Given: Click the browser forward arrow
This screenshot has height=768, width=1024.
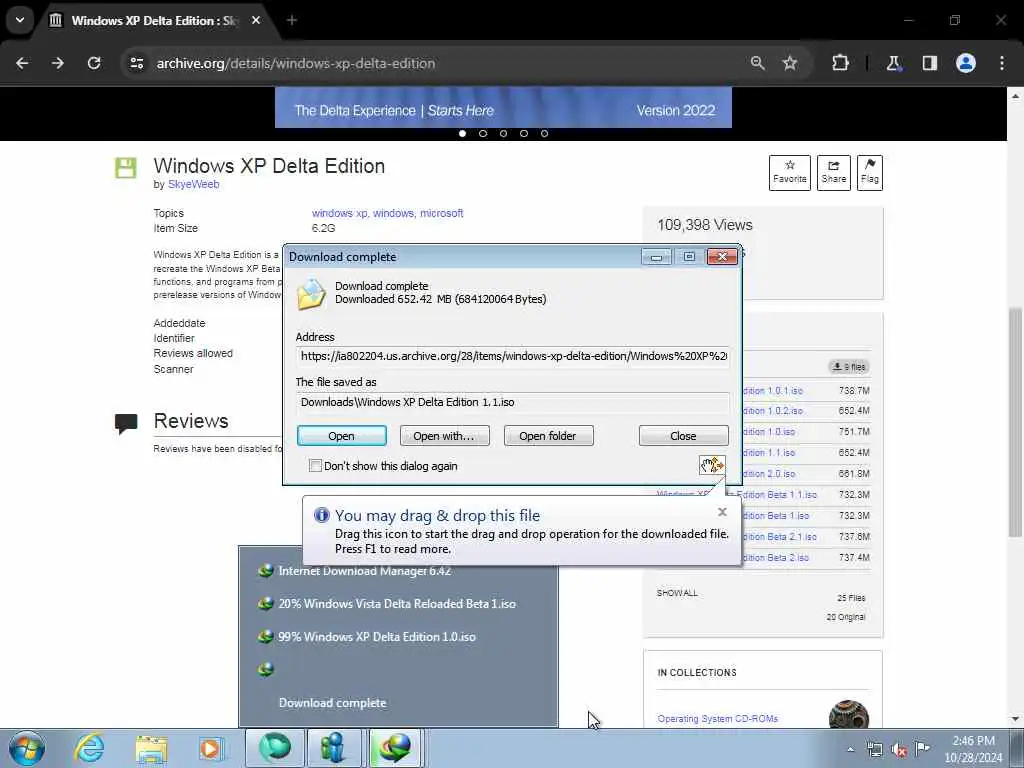Looking at the screenshot, I should coord(58,63).
